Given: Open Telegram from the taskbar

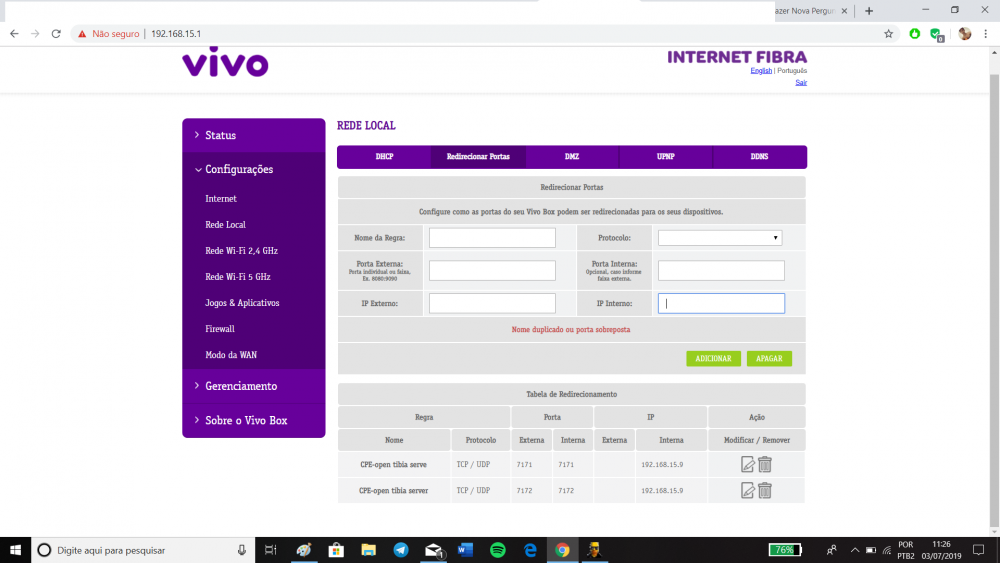Looking at the screenshot, I should [401, 550].
